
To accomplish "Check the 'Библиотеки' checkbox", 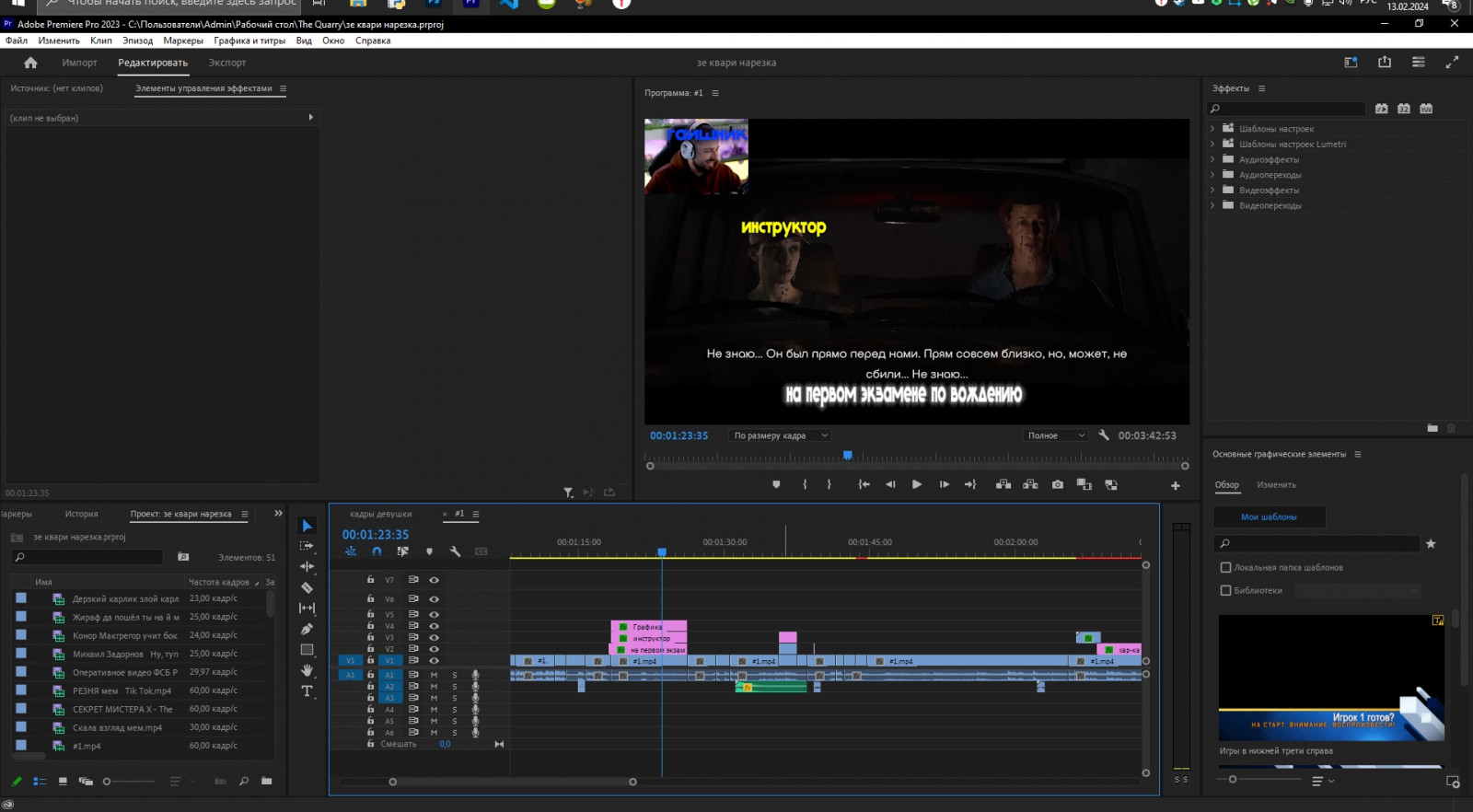I will click(x=1225, y=591).
